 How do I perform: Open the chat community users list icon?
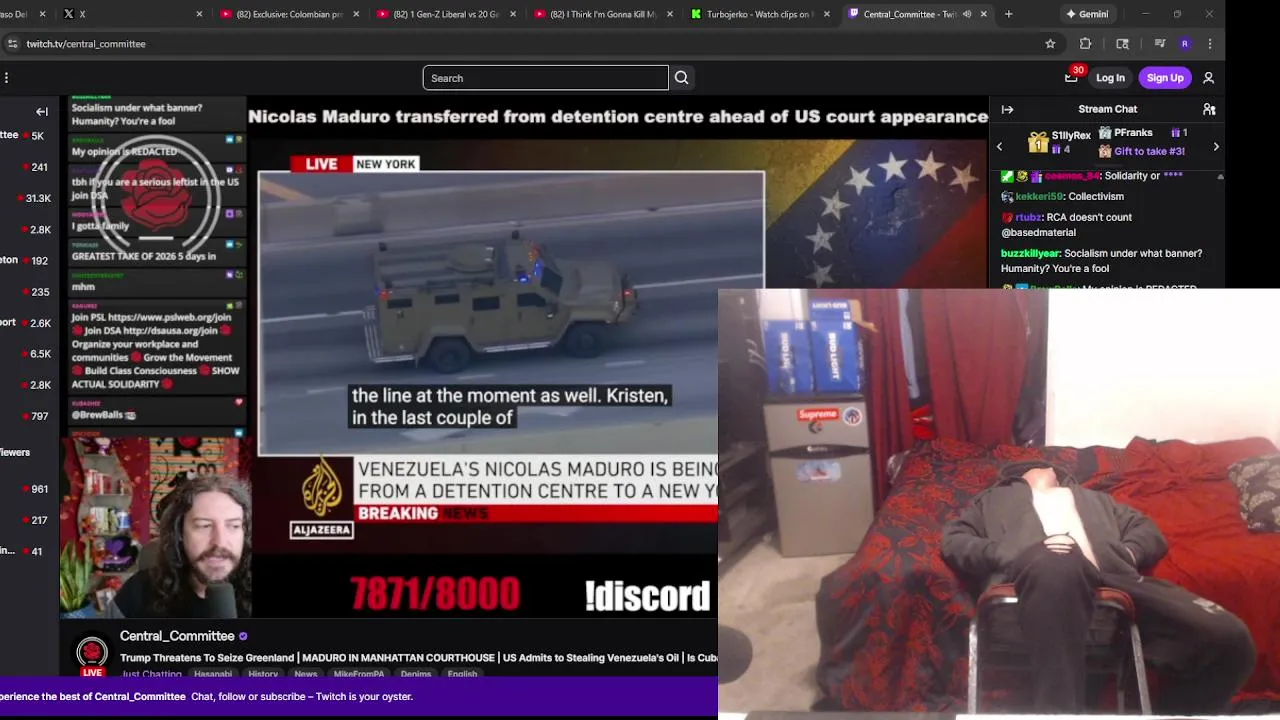[1209, 109]
